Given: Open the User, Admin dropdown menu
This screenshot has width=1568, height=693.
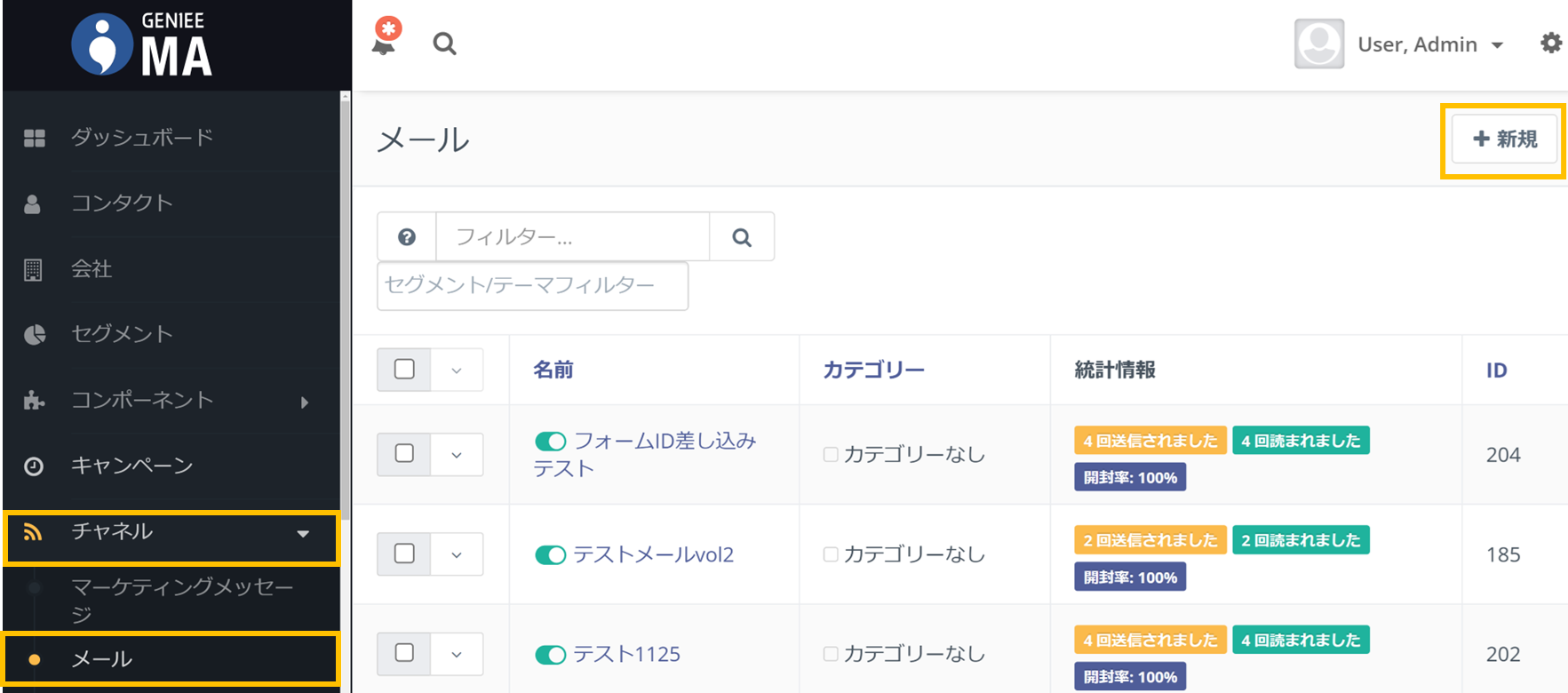Looking at the screenshot, I should 1430,44.
